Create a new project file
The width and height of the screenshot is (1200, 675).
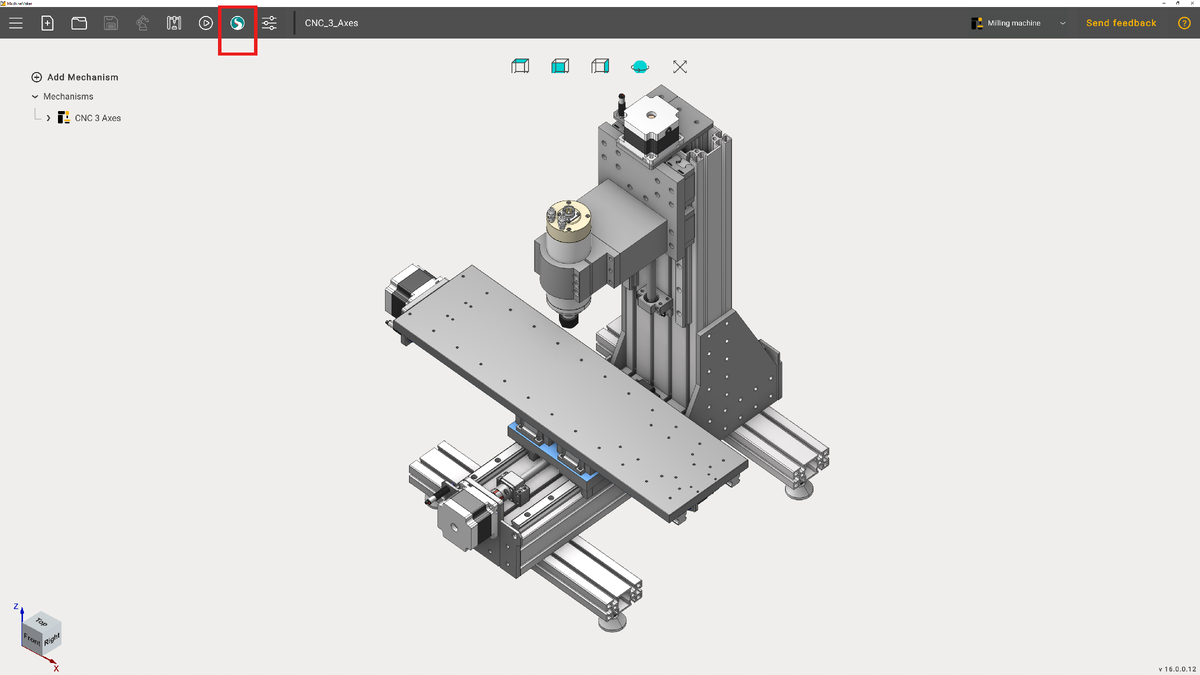pyautogui.click(x=47, y=22)
